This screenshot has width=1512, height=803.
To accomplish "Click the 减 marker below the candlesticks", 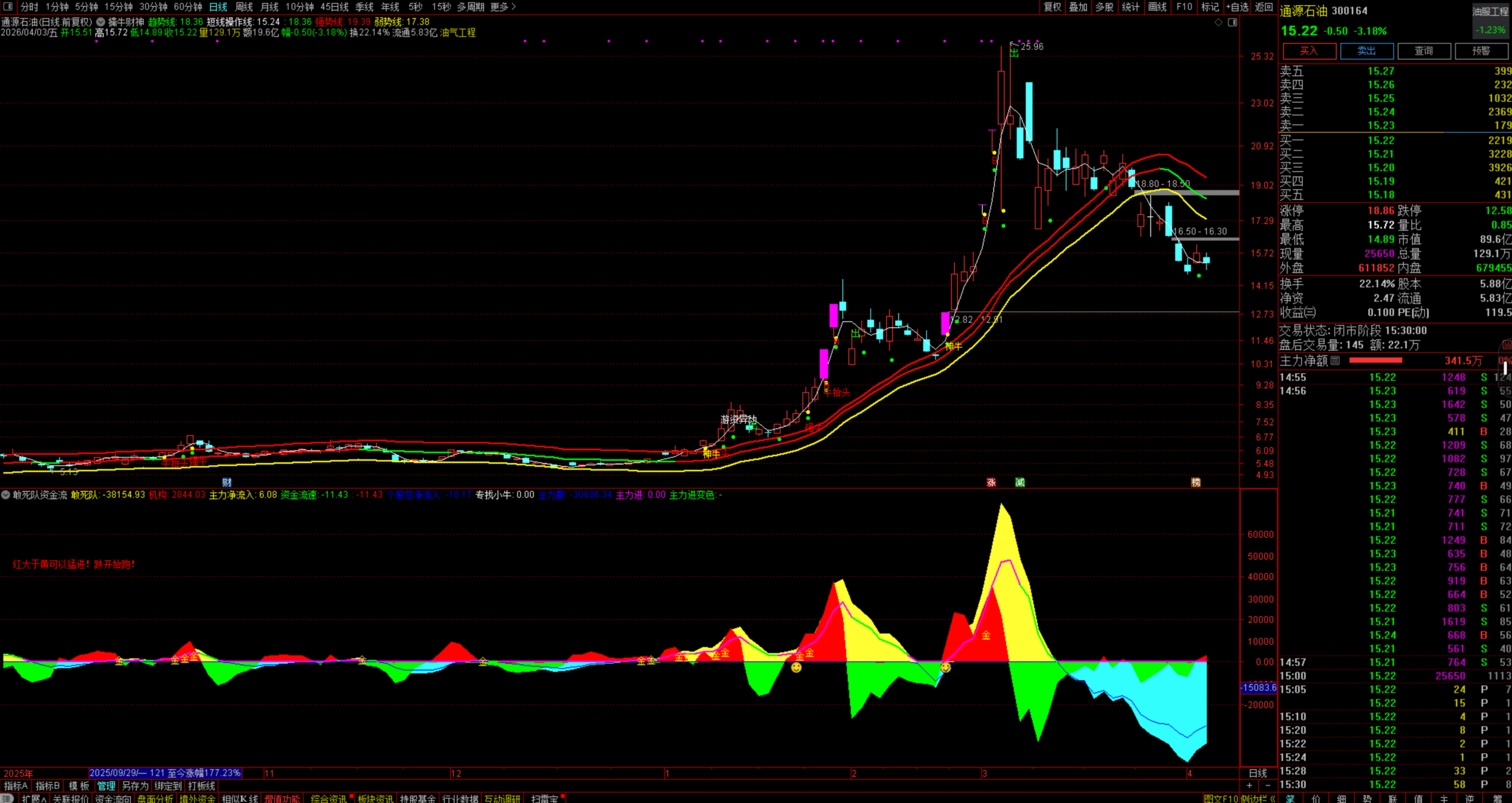I will (1019, 482).
